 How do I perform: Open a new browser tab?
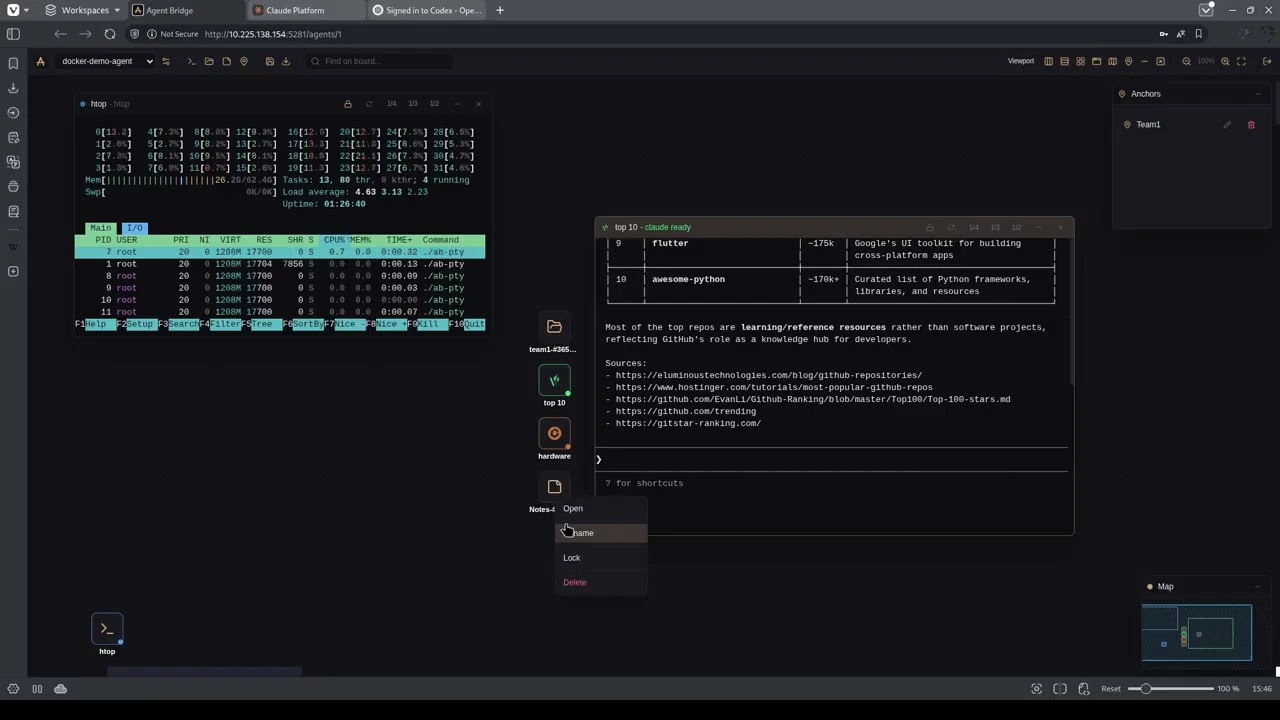[500, 10]
